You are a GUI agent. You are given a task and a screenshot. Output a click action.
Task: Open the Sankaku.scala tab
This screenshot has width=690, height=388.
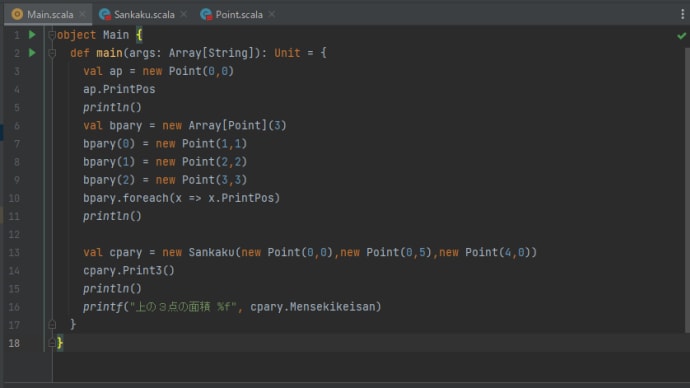pos(144,15)
